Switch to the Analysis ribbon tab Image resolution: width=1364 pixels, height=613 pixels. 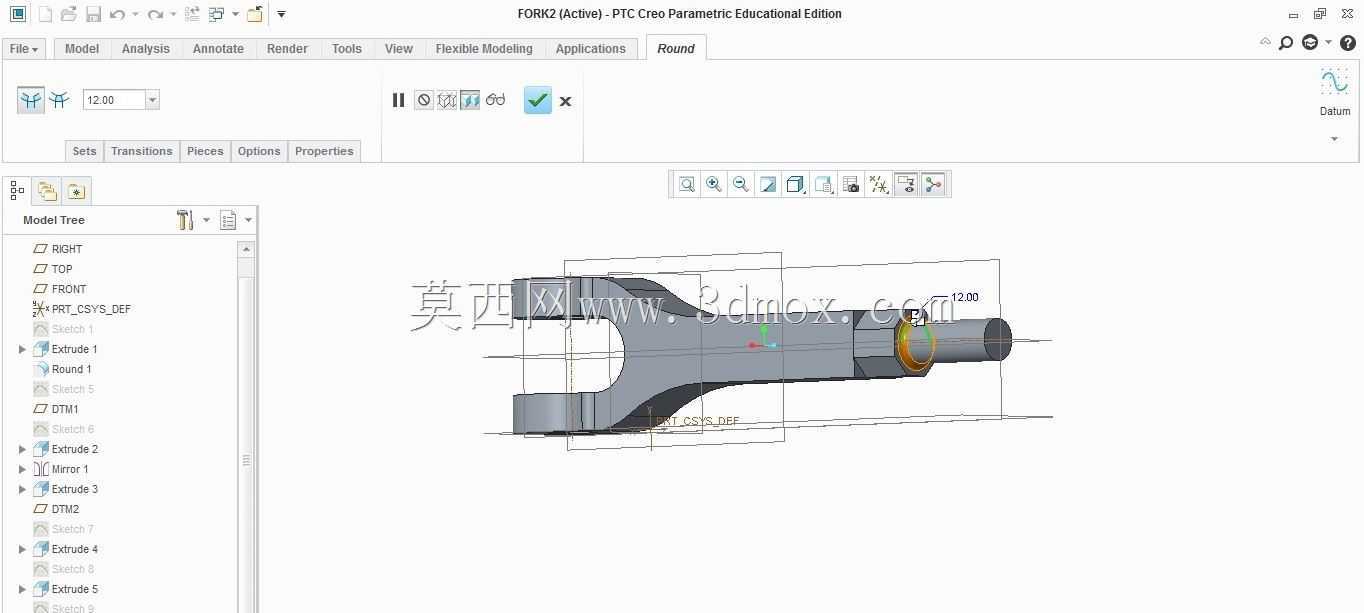click(x=146, y=48)
